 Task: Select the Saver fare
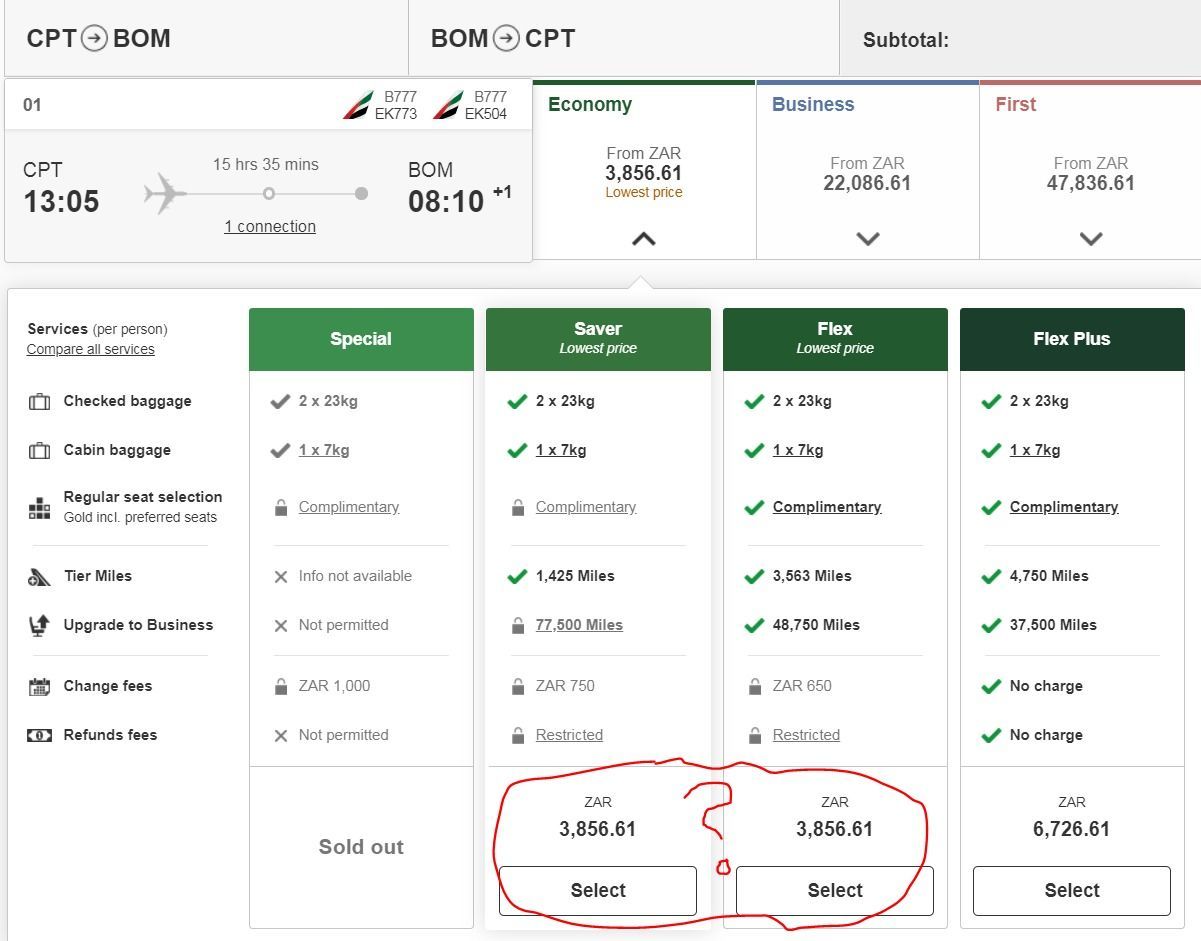(x=598, y=890)
